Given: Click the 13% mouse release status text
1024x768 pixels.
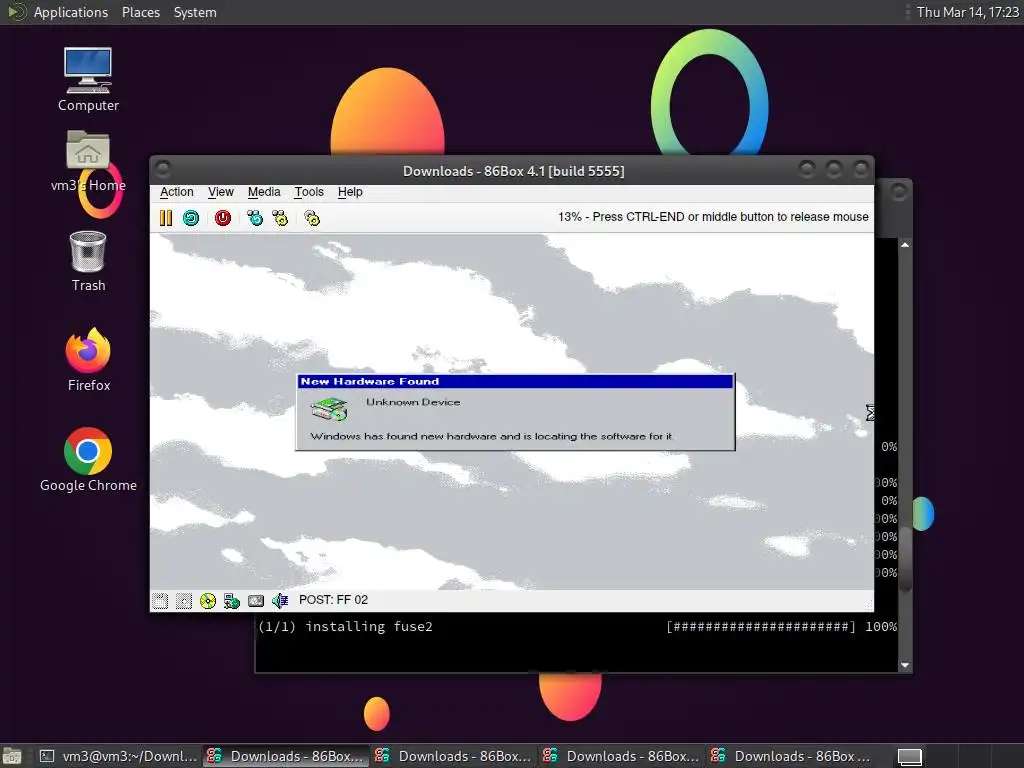Looking at the screenshot, I should tap(713, 217).
